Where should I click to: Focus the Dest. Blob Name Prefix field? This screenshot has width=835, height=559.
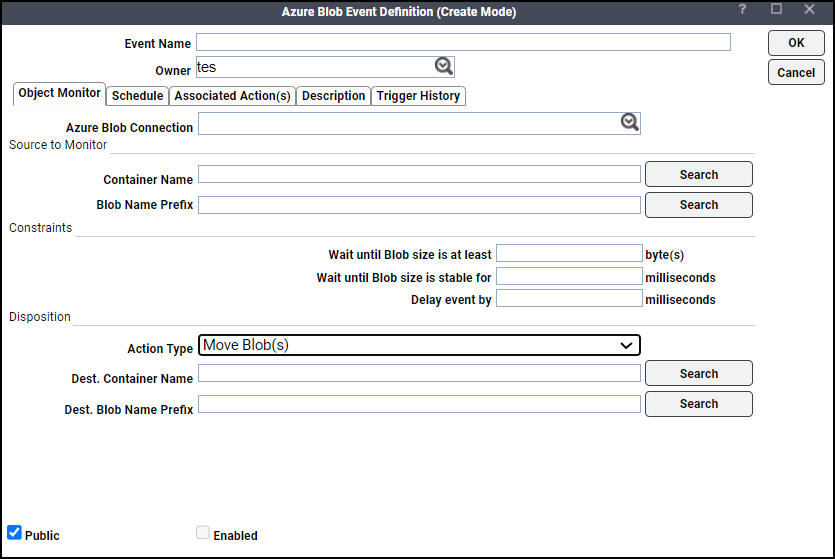(419, 404)
